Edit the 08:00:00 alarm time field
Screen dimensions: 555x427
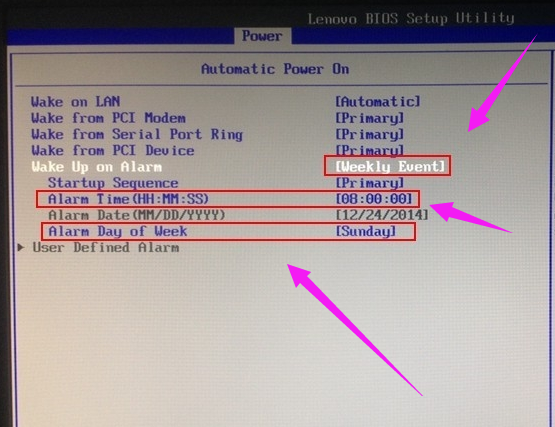[374, 199]
